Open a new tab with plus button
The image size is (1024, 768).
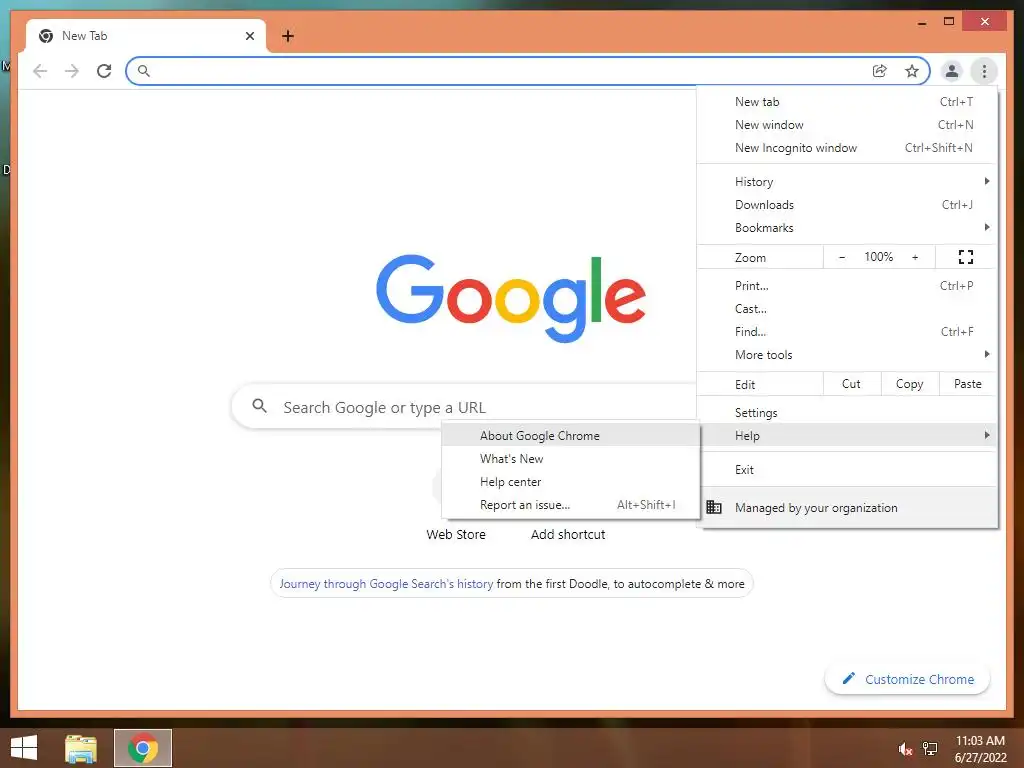[288, 36]
